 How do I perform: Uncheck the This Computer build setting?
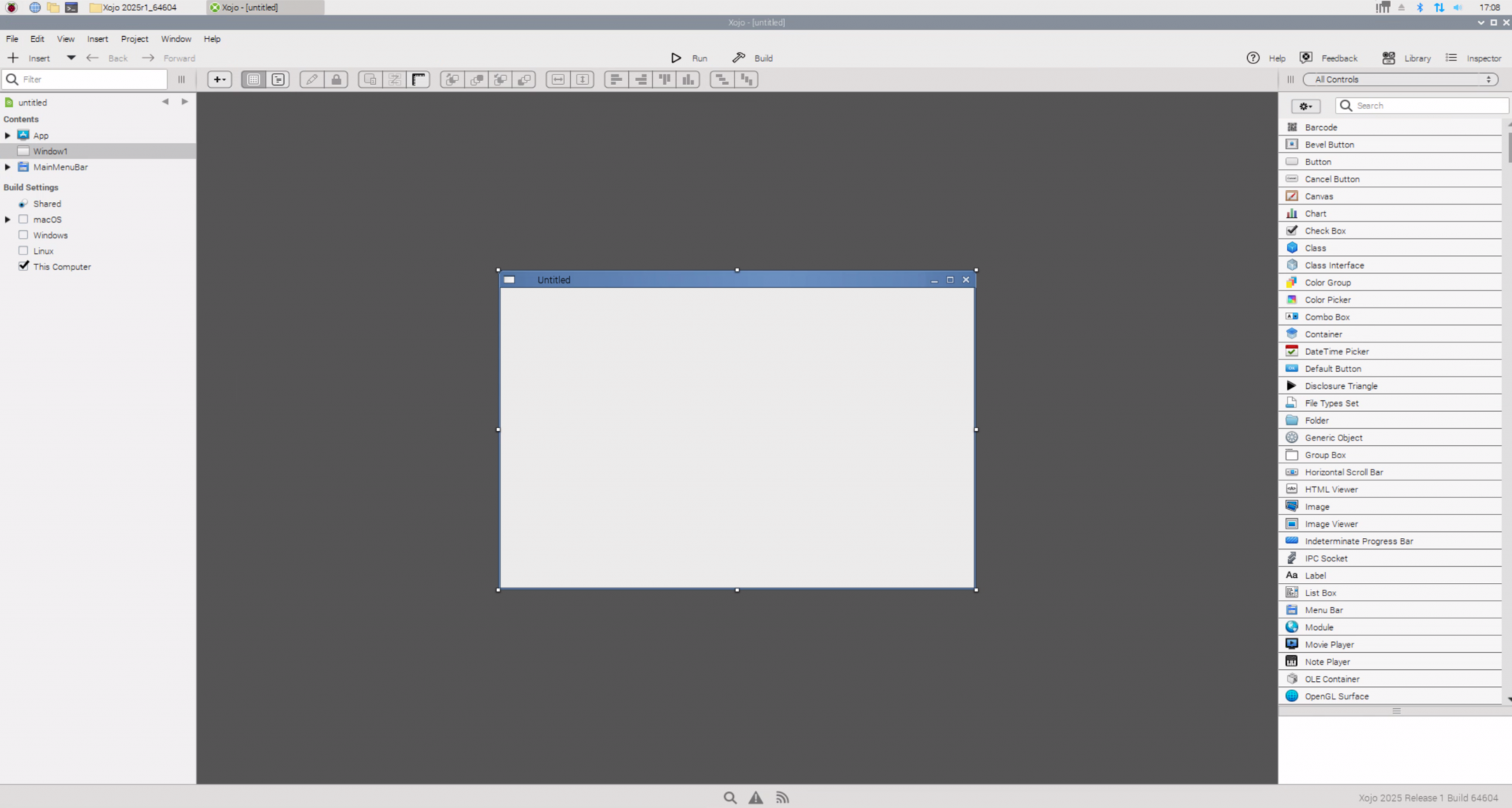(23, 266)
